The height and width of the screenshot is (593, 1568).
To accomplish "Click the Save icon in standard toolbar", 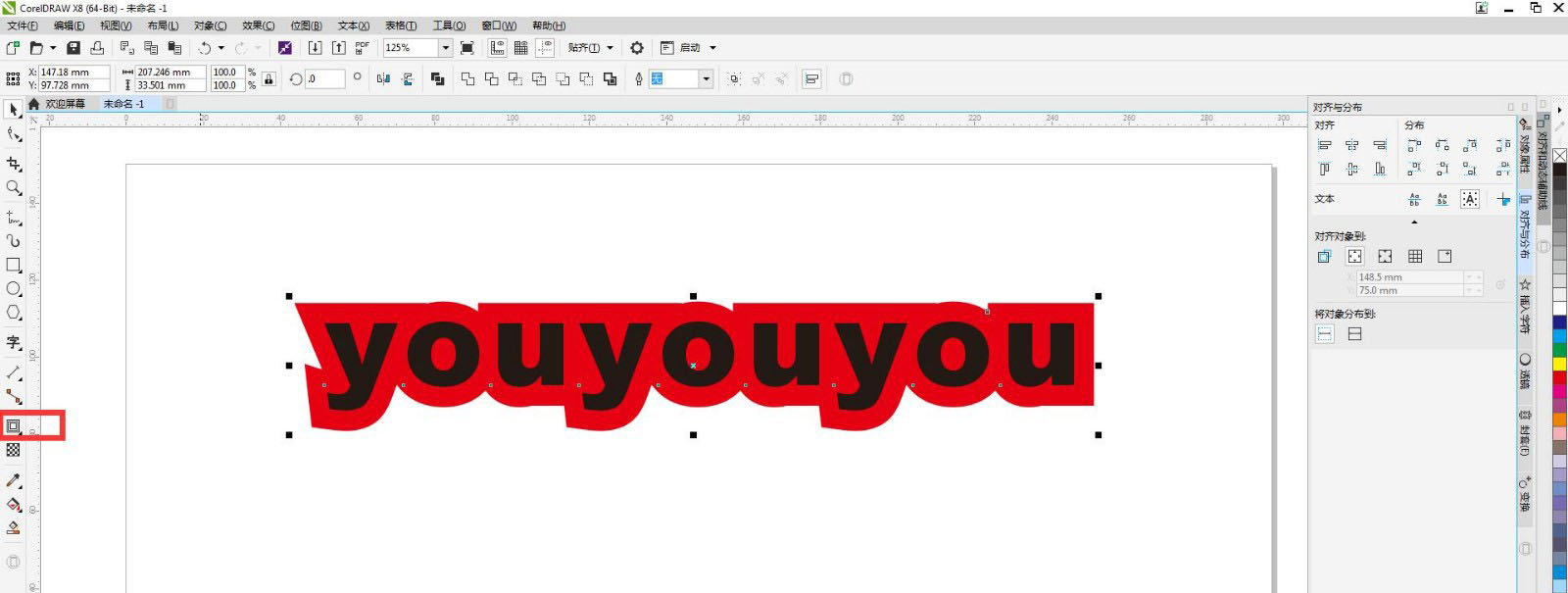I will 73,48.
